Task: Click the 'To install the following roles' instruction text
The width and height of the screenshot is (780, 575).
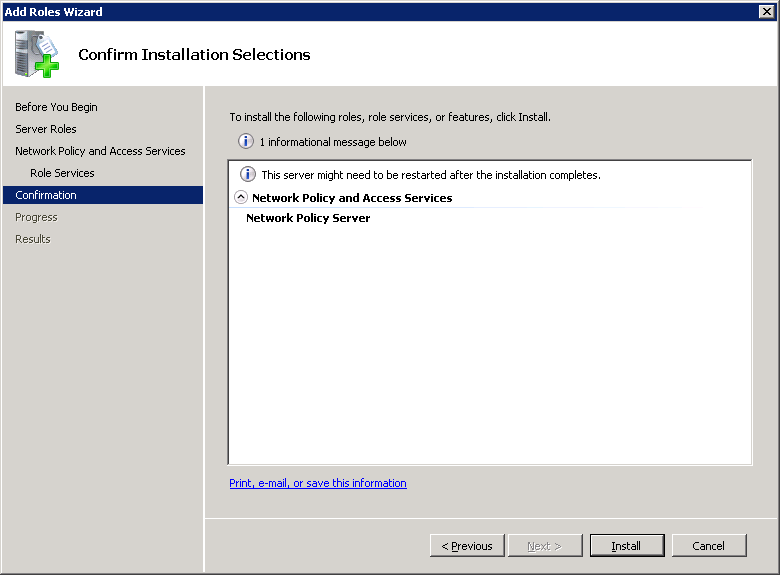Action: (390, 117)
